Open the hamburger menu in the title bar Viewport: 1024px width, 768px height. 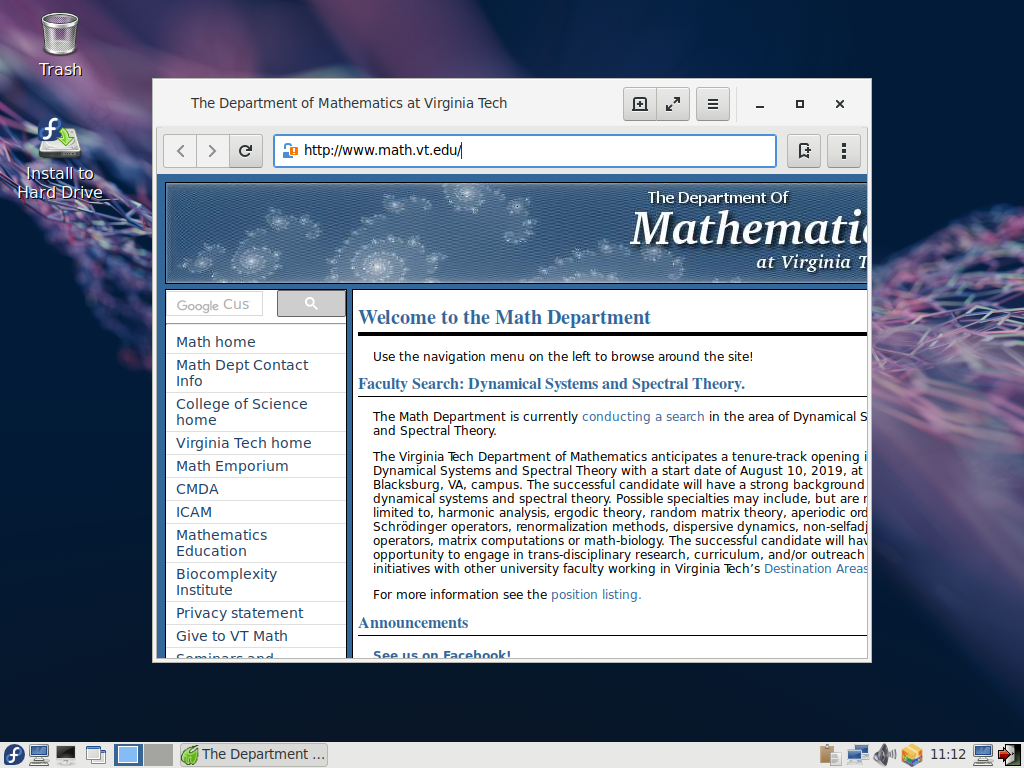tap(712, 104)
